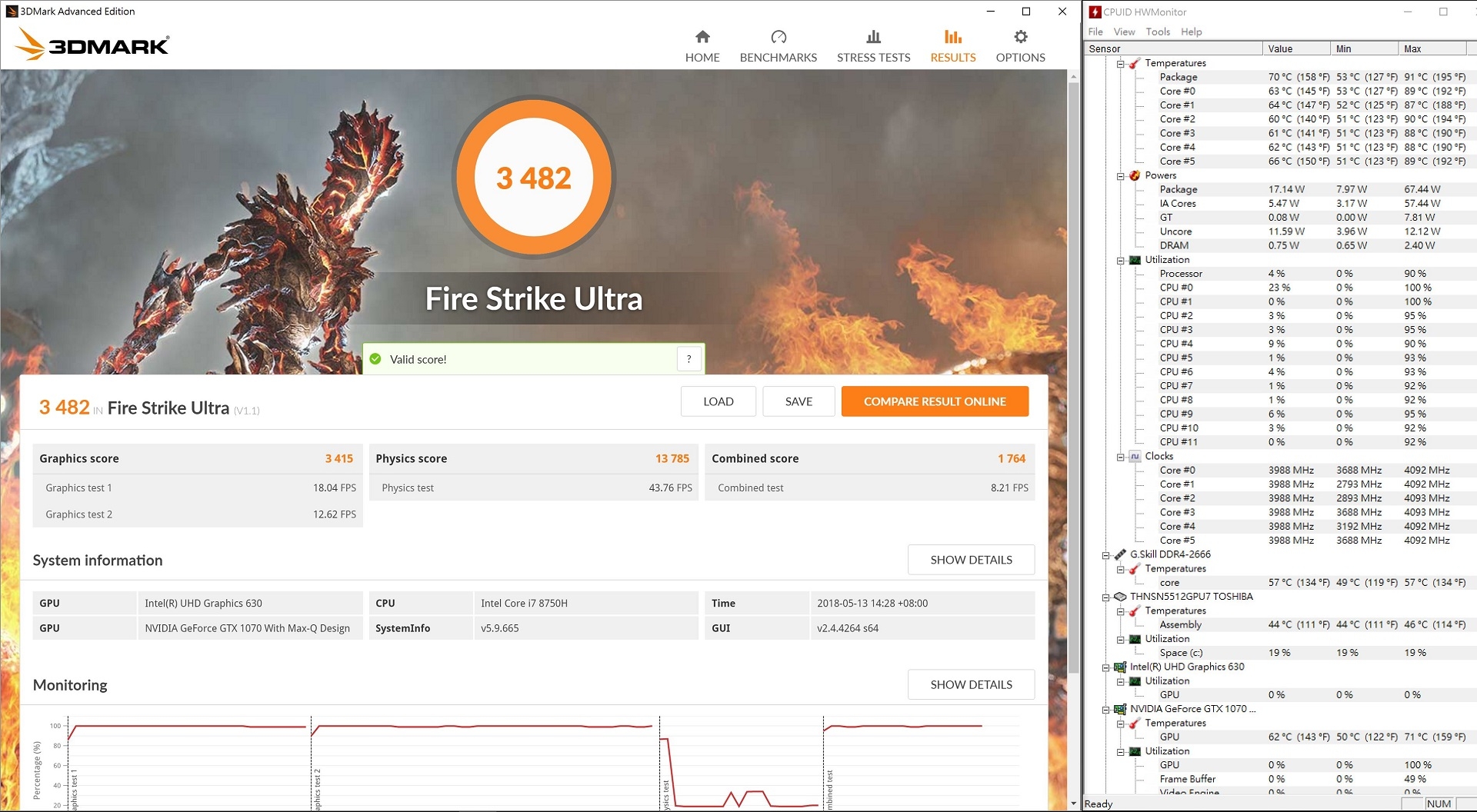
Task: Click the Options gear icon
Action: pos(1021,37)
